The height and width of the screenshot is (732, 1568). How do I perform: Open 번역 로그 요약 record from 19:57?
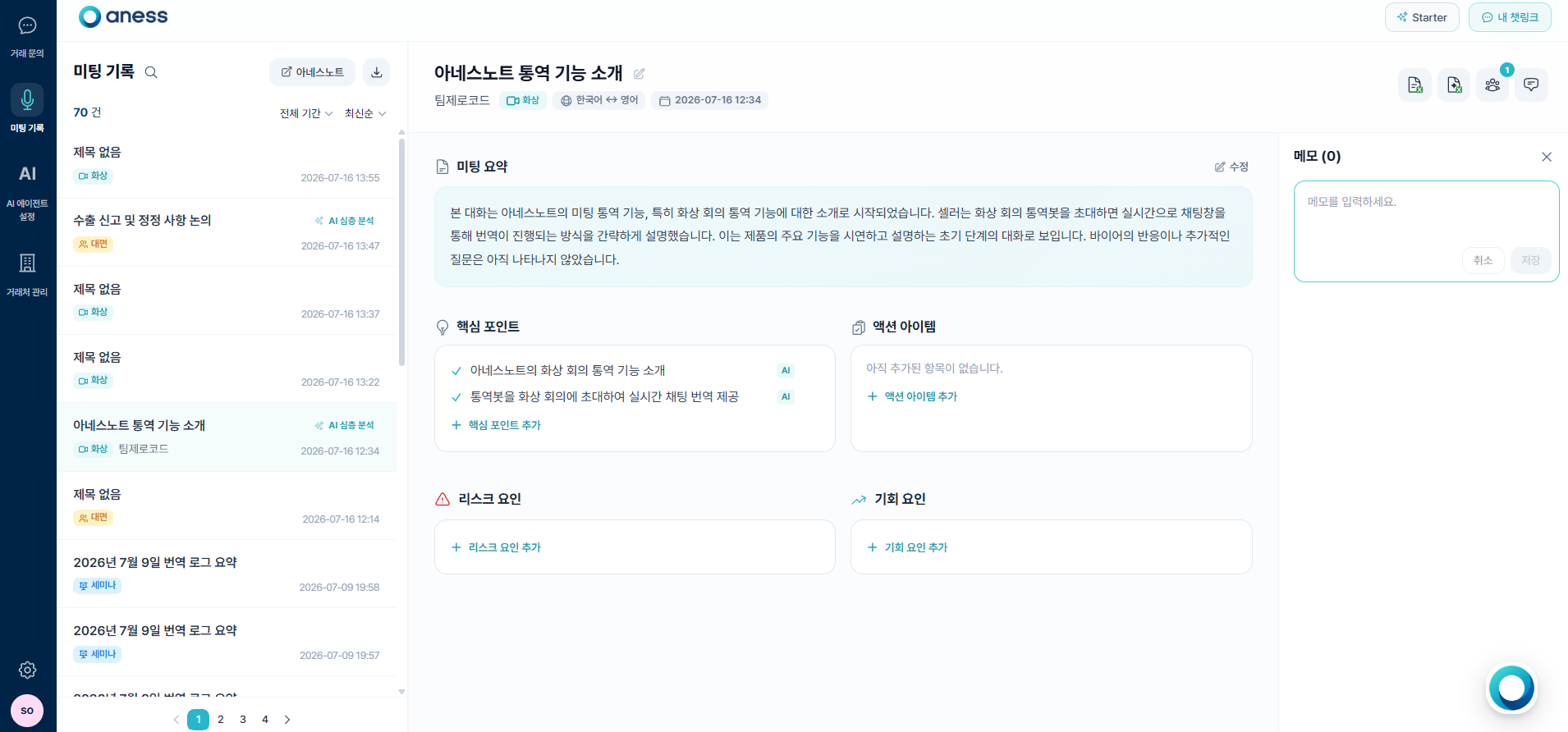click(x=227, y=642)
